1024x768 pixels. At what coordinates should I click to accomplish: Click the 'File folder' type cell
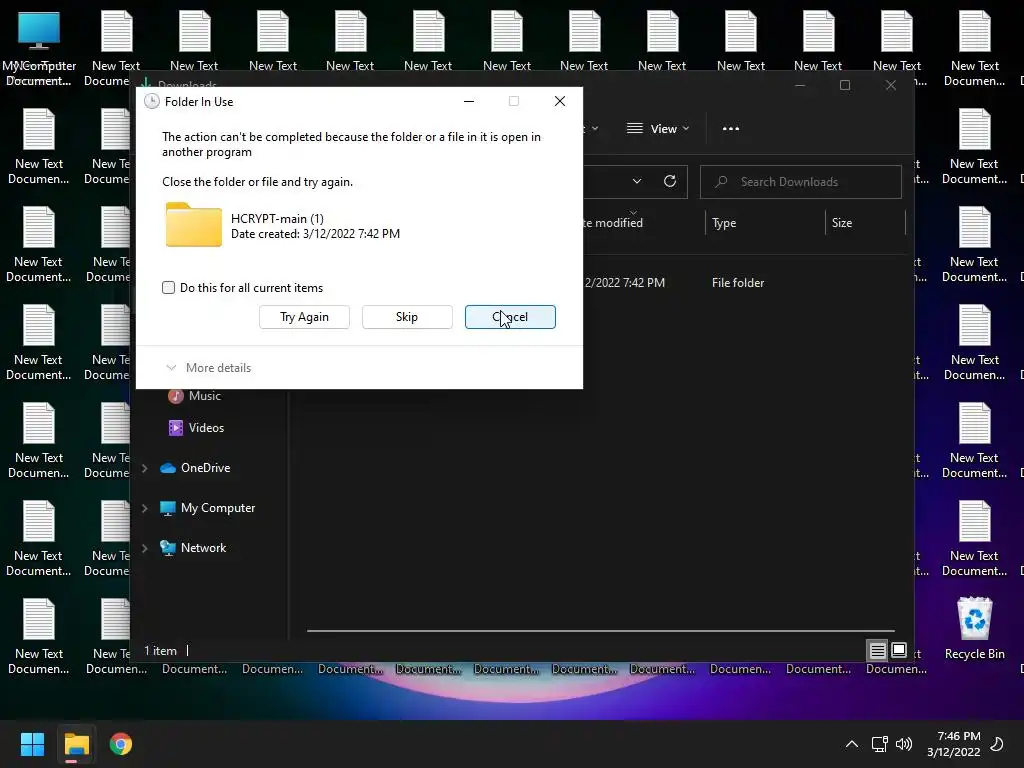(738, 283)
